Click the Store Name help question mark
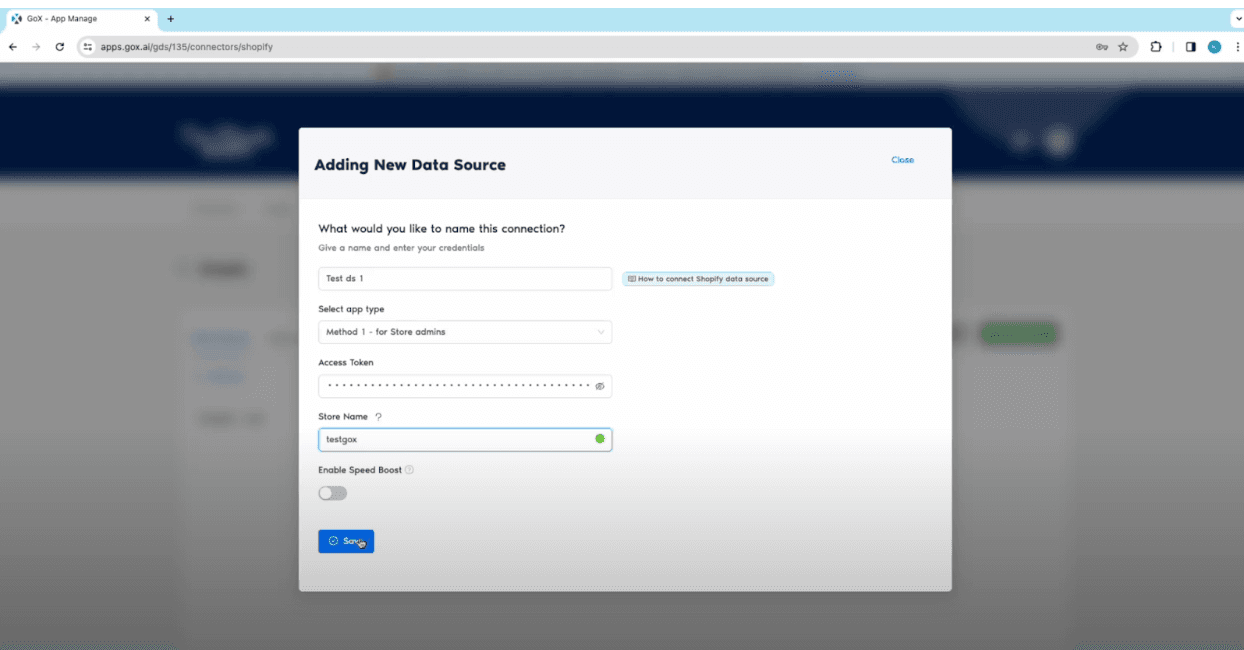This screenshot has height=650, width=1244. [378, 416]
